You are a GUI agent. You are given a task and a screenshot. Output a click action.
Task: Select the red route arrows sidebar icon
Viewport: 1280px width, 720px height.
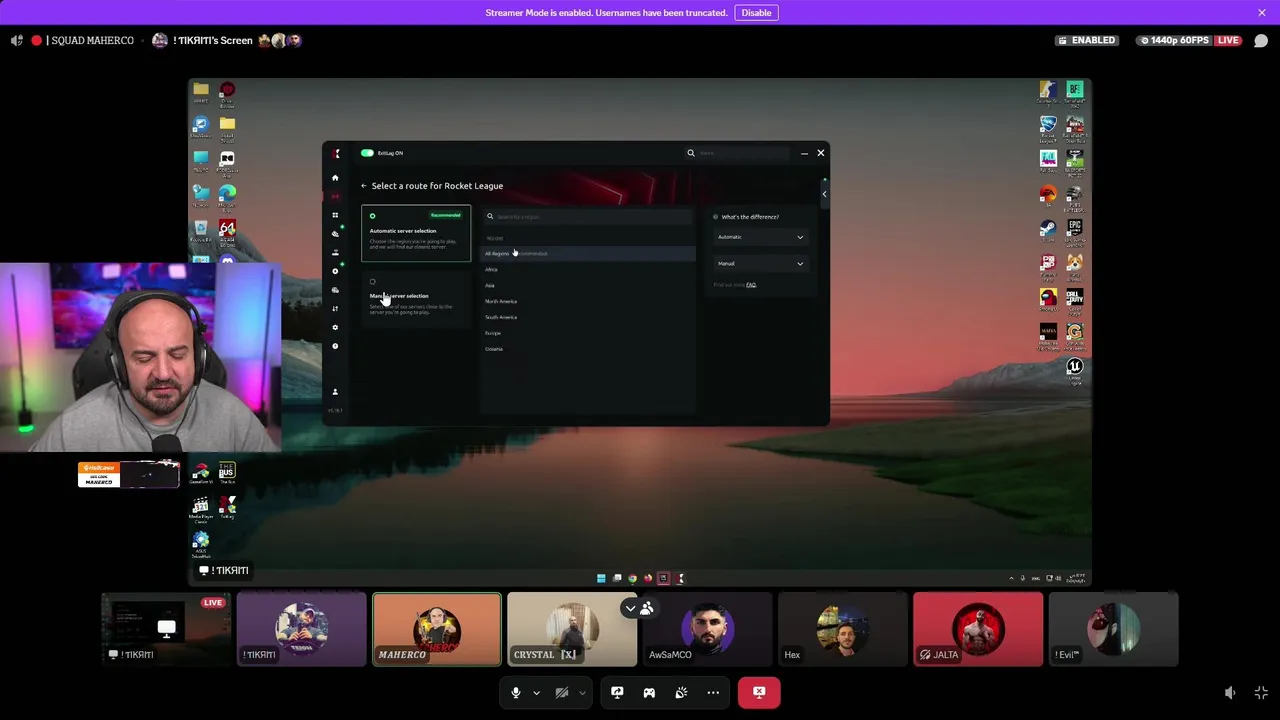tap(335, 196)
